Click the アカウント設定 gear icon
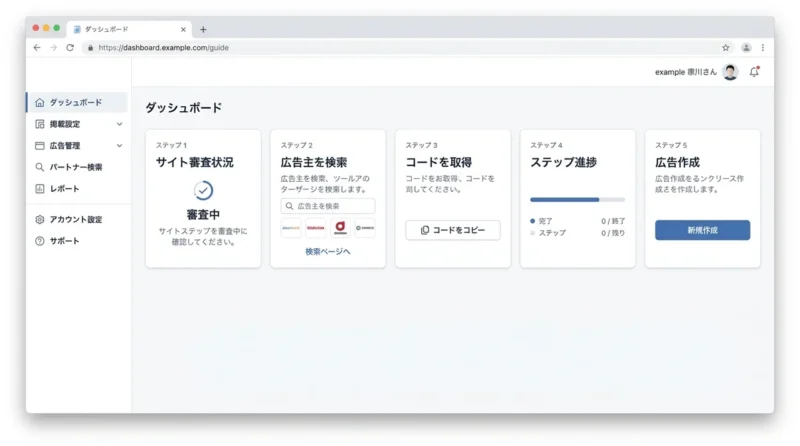The image size is (800, 446). tap(40, 219)
